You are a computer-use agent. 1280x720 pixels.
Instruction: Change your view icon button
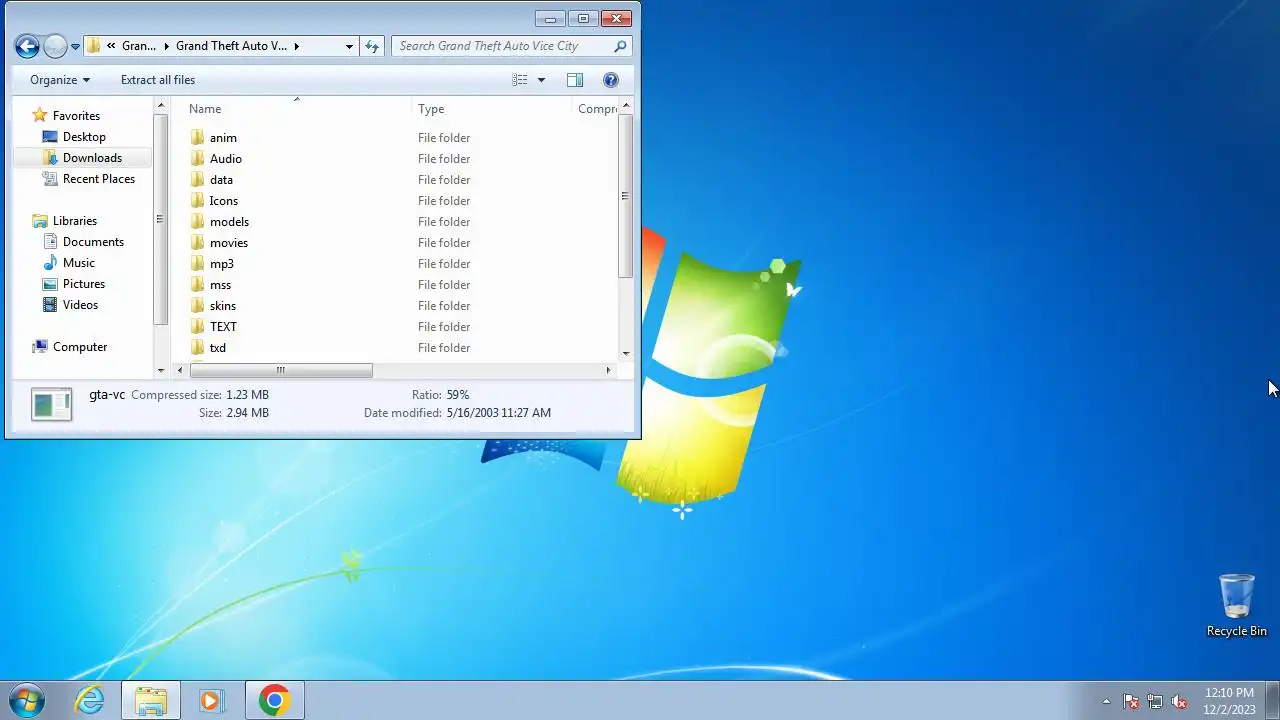click(519, 80)
